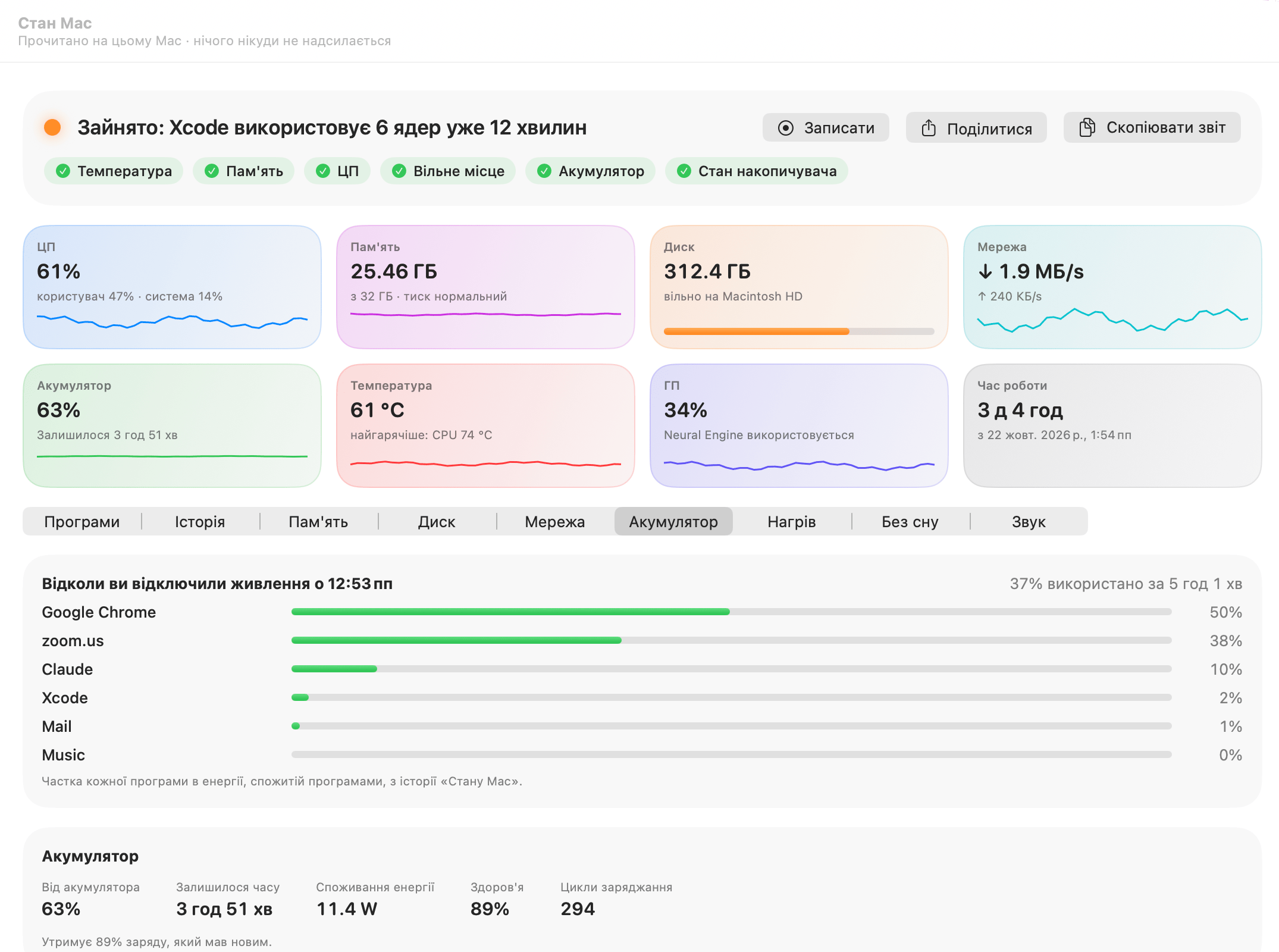Click the green checkmark on ЦП chip
1279x952 pixels.
tap(323, 171)
